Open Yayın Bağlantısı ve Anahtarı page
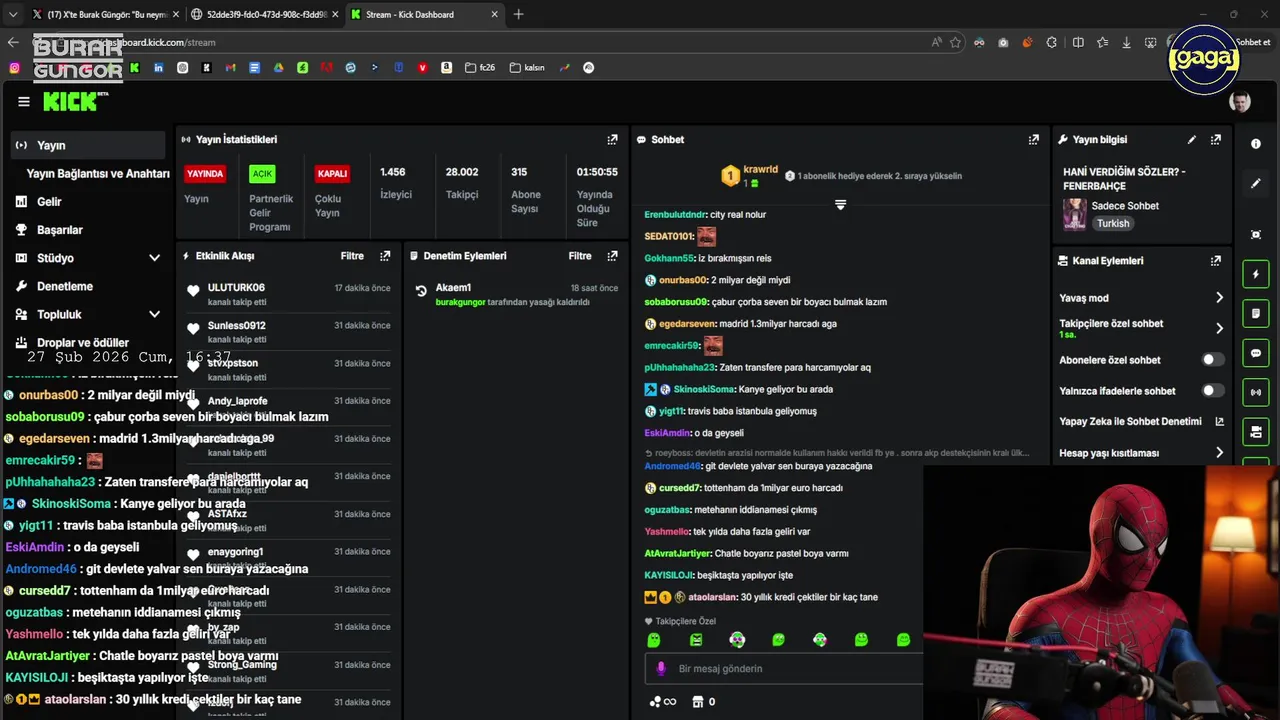1280x720 pixels. (x=98, y=173)
